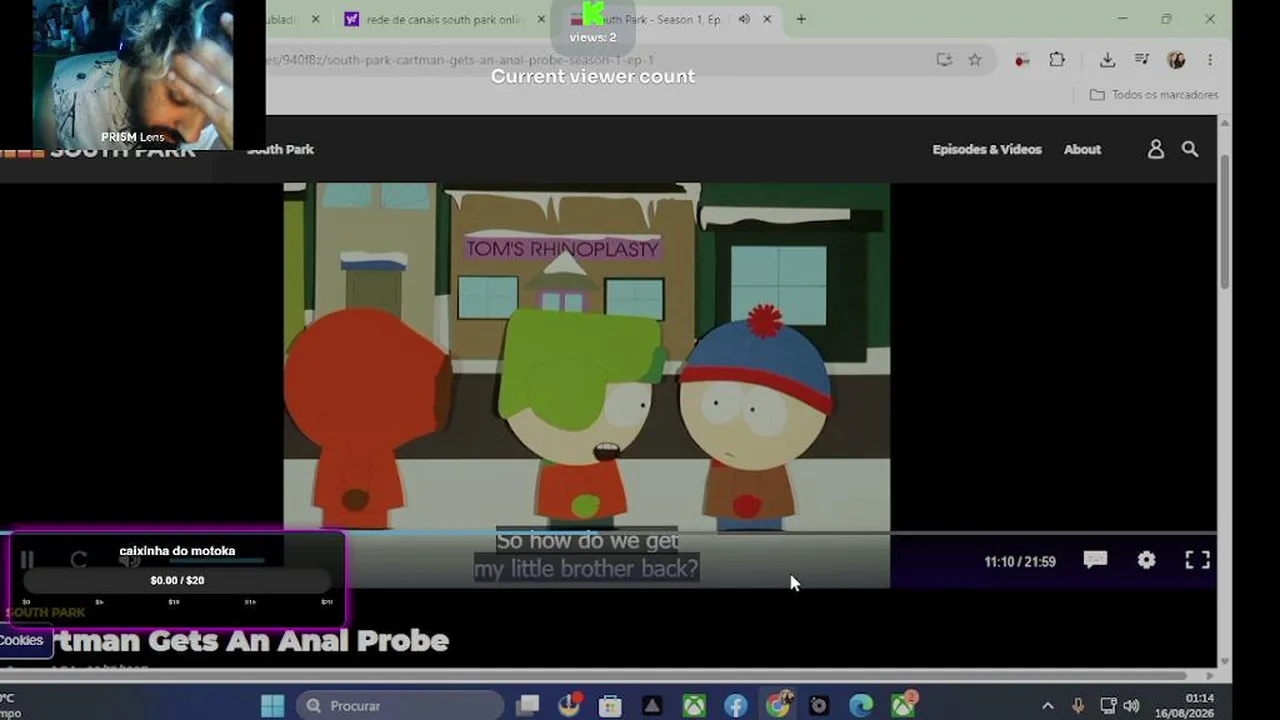Open the Chrome three-dot menu
Viewport: 1280px width, 720px height.
click(1210, 60)
